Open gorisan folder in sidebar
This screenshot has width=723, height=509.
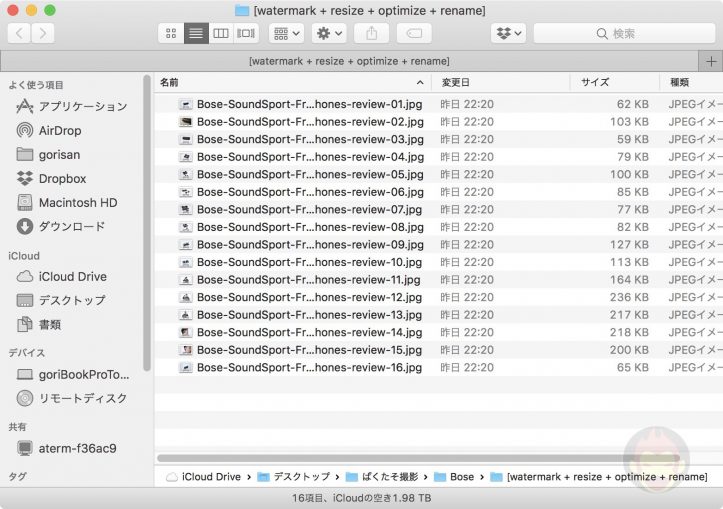[48, 154]
